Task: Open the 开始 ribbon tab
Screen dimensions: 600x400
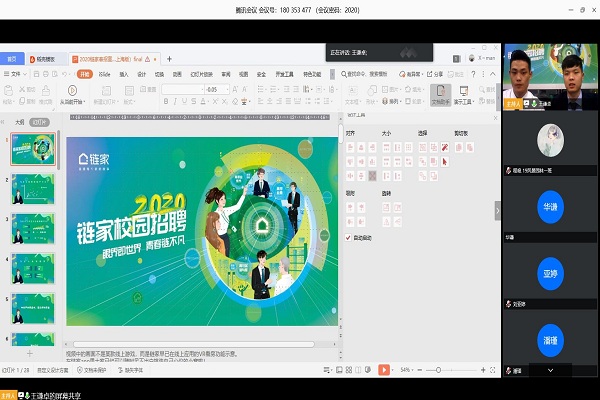Action: (84, 74)
